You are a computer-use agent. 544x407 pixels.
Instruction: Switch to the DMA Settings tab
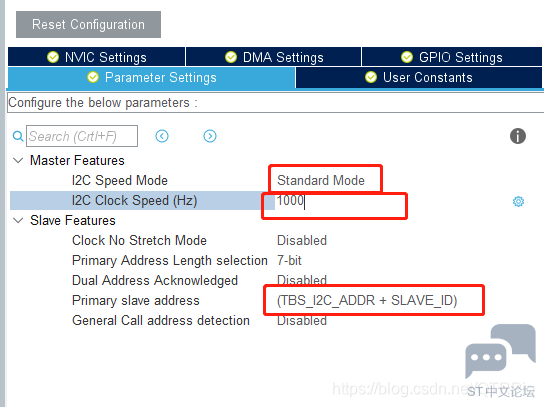click(x=274, y=57)
